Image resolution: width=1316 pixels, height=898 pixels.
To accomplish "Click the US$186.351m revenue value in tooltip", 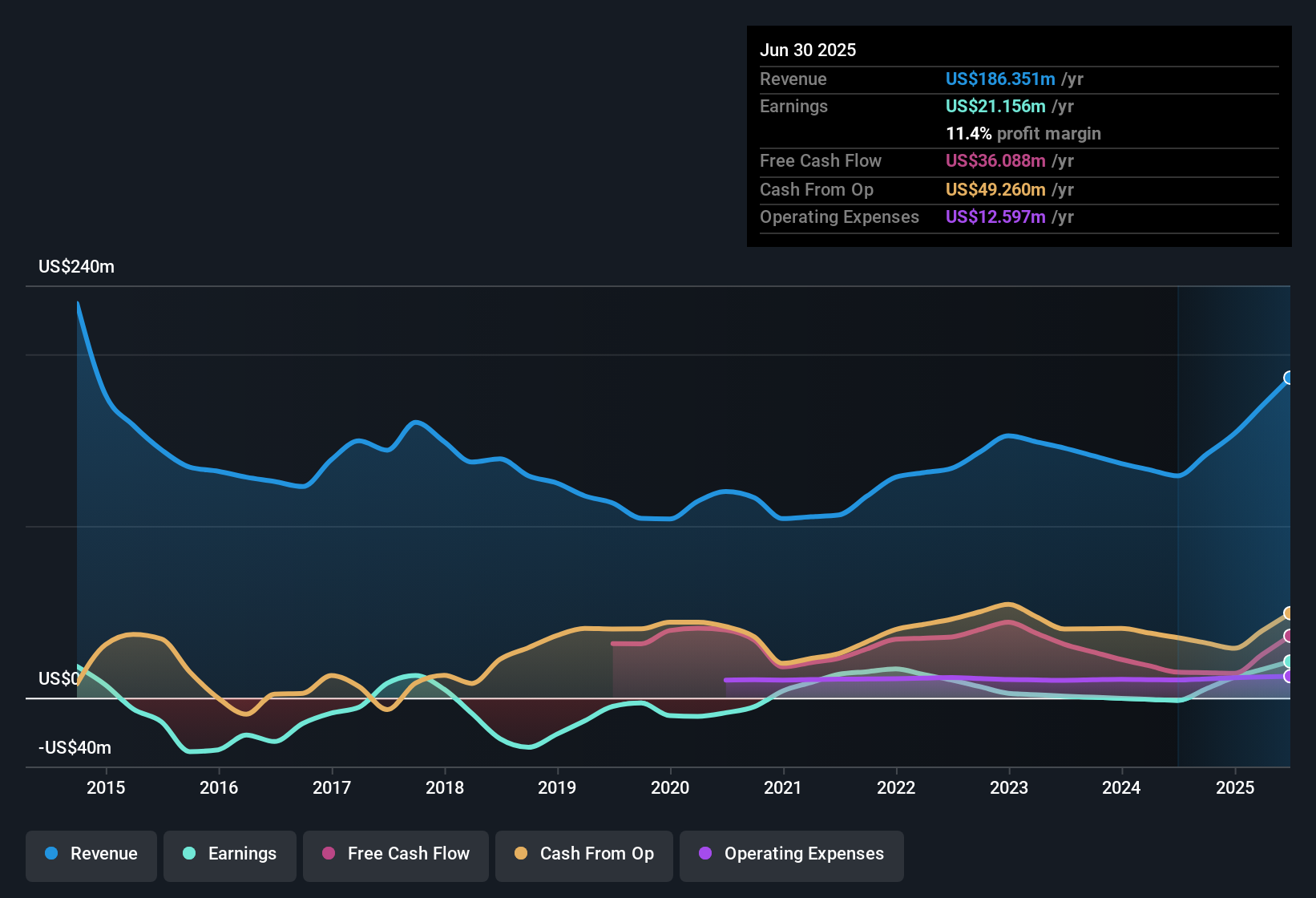I will pos(999,79).
